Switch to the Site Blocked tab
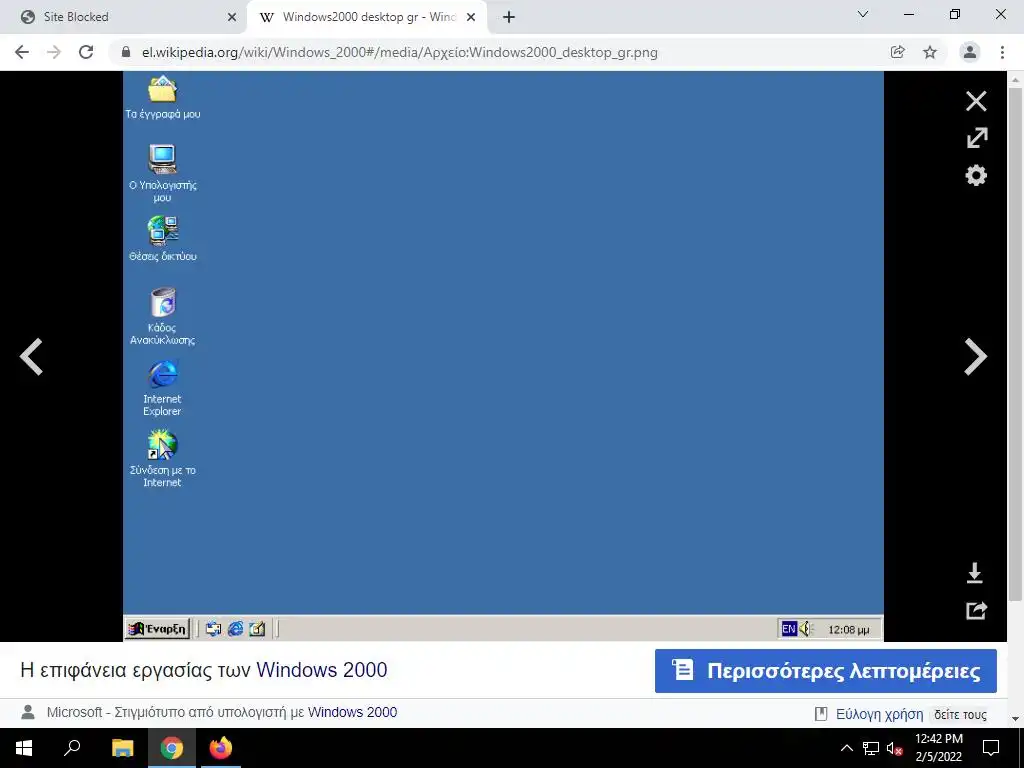This screenshot has height=768, width=1024. [124, 17]
